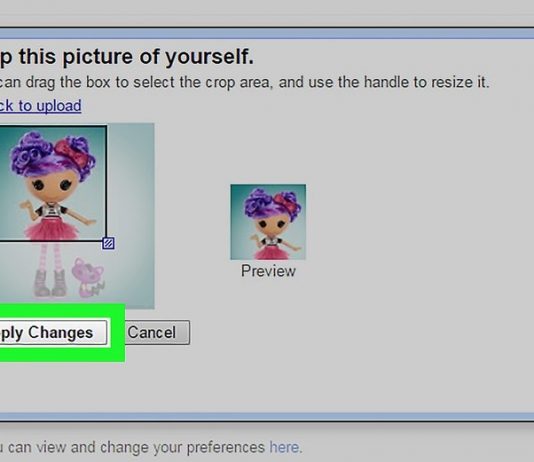Click the crop instructions text line

[245, 82]
